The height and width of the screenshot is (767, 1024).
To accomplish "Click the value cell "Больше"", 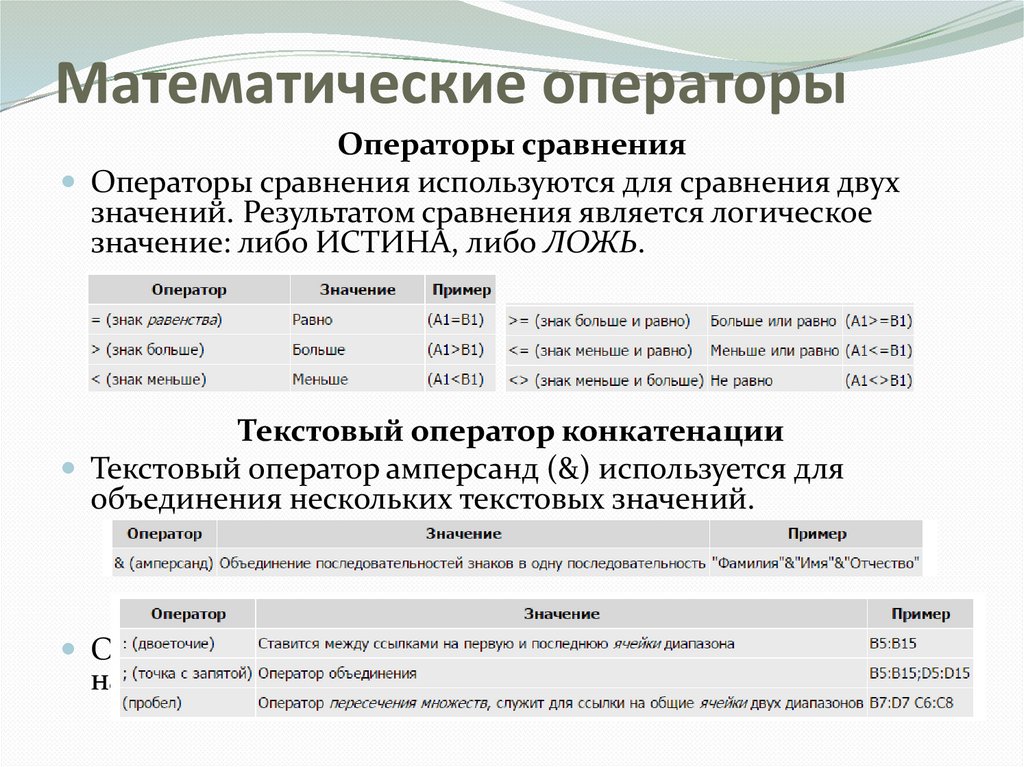I will (x=357, y=350).
